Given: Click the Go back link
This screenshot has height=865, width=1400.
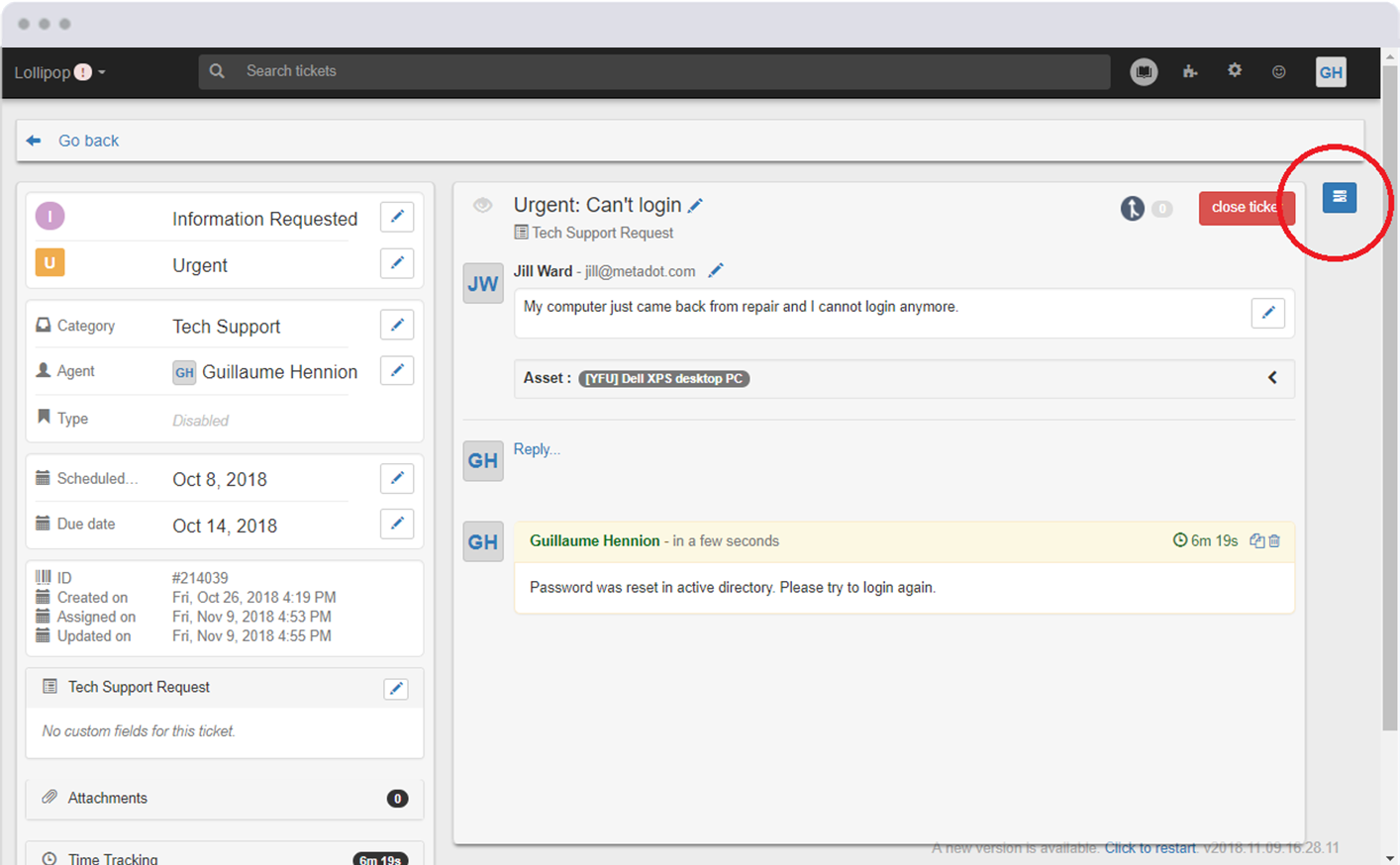Looking at the screenshot, I should [x=87, y=141].
